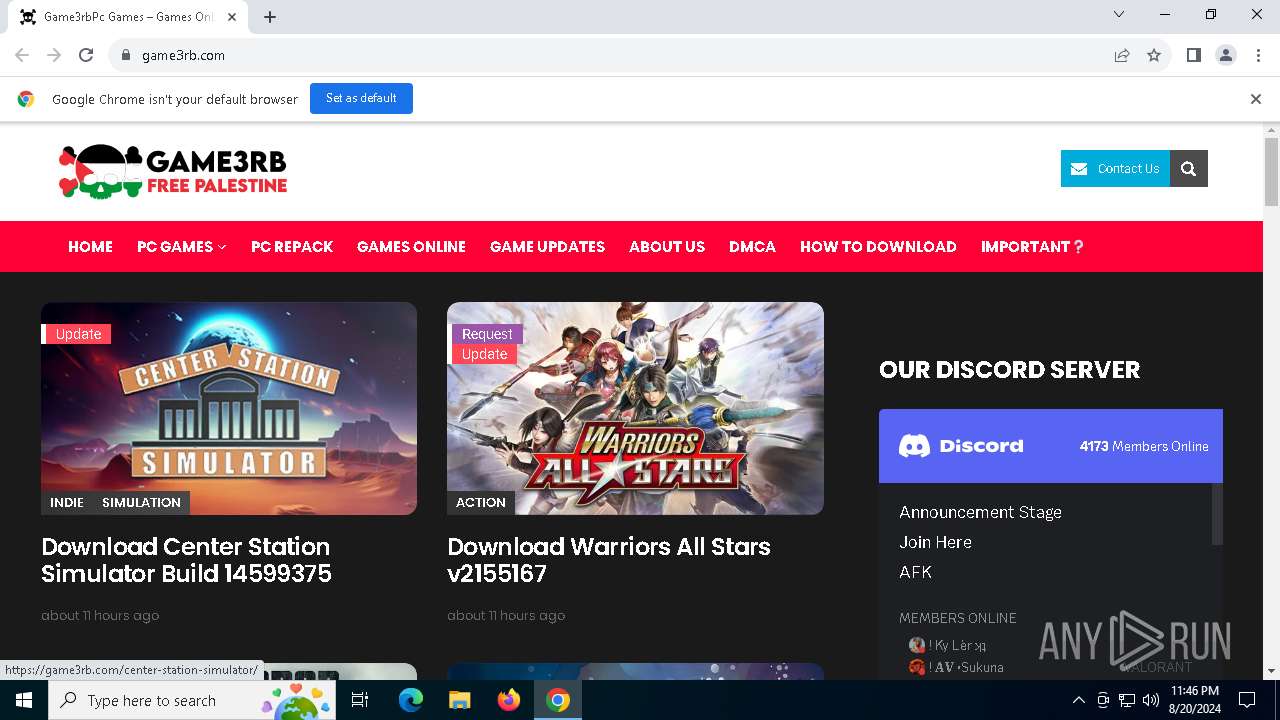This screenshot has height=720, width=1280.
Task: Open the tab search chevron
Action: pos(1119,14)
